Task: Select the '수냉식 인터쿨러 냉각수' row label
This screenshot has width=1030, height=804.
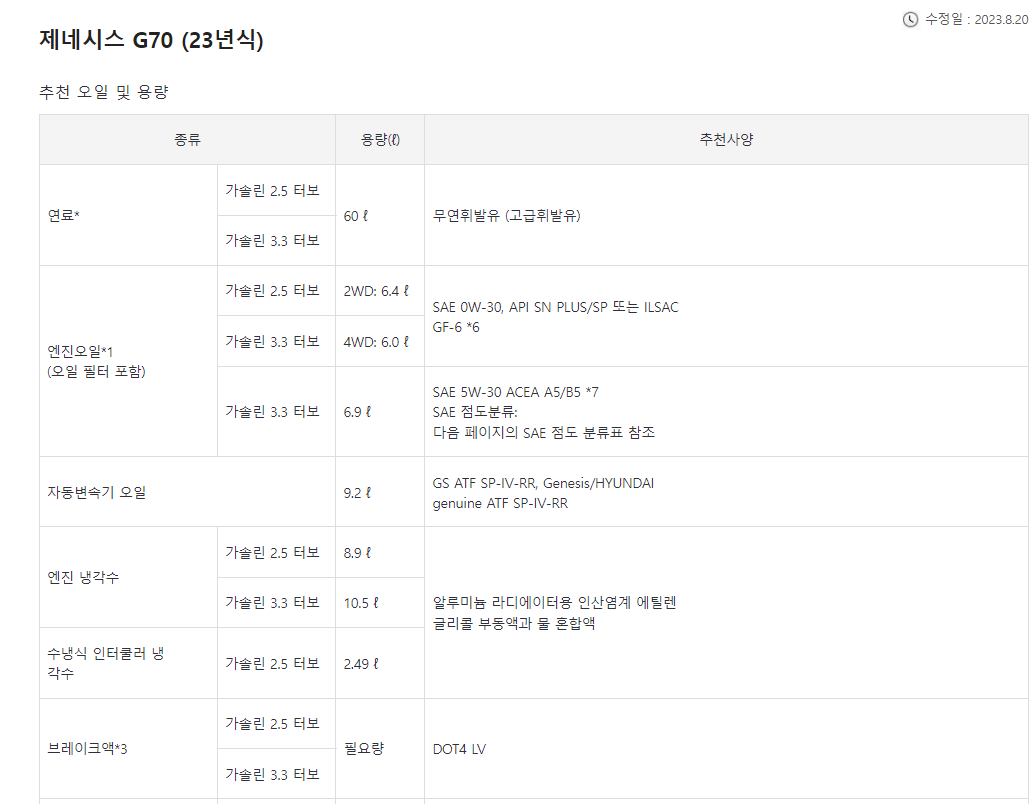Action: (x=105, y=663)
